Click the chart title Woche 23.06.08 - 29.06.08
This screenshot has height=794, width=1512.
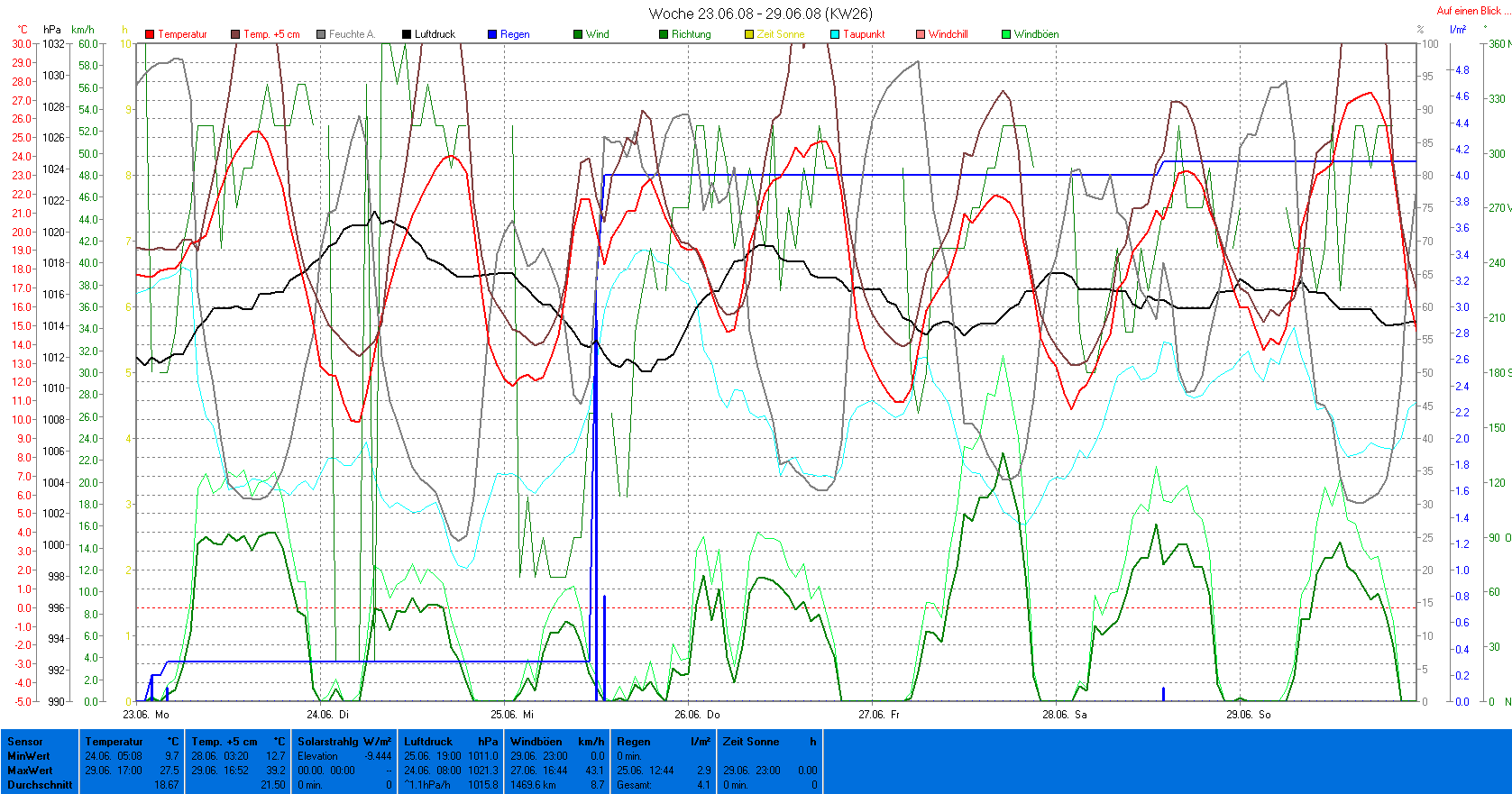pyautogui.click(x=760, y=14)
